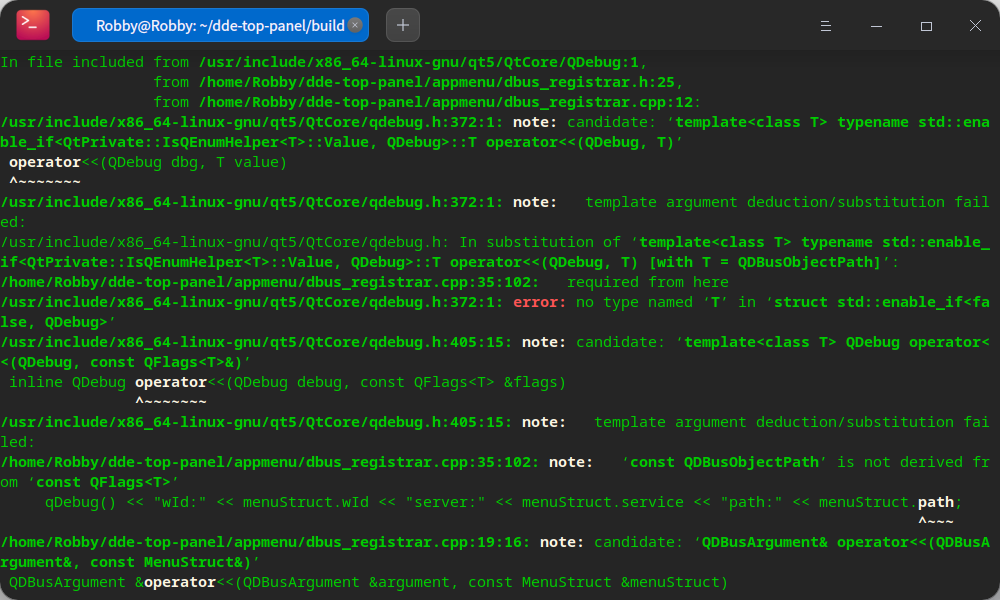The image size is (1000, 600).
Task: Maximize the terminal window
Action: tap(926, 25)
